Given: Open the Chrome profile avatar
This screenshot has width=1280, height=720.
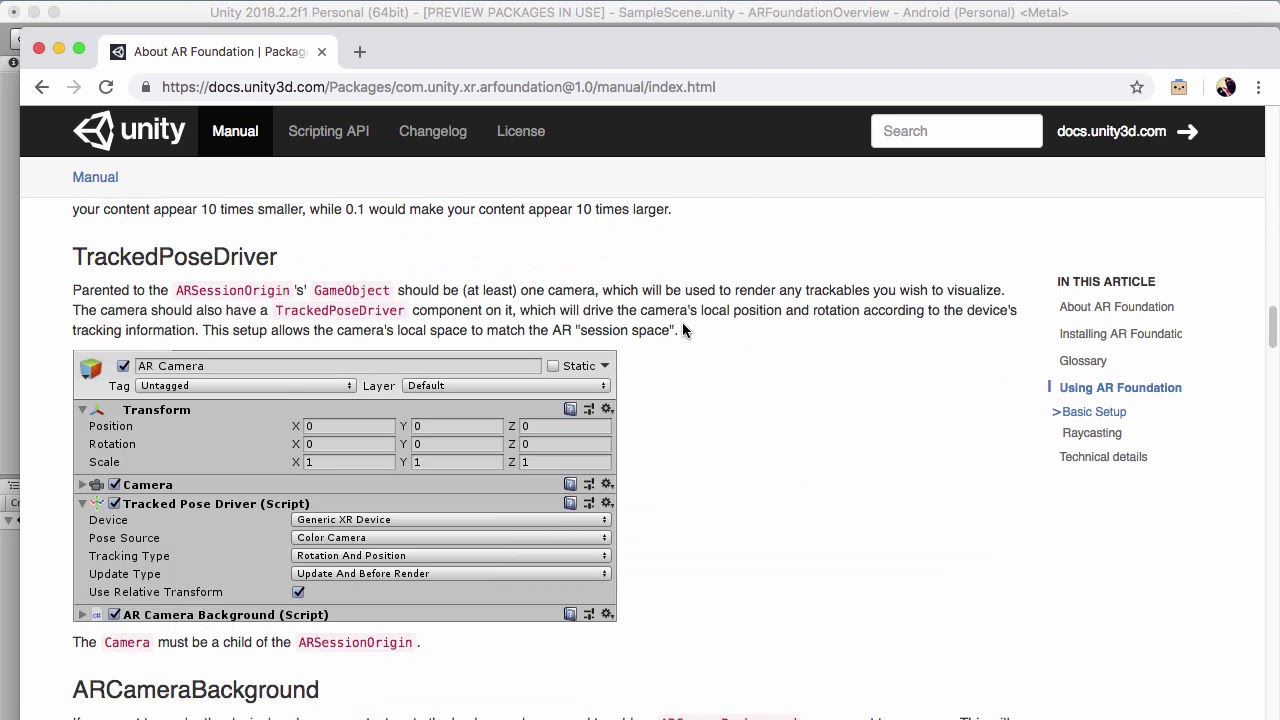Looking at the screenshot, I should coord(1226,87).
